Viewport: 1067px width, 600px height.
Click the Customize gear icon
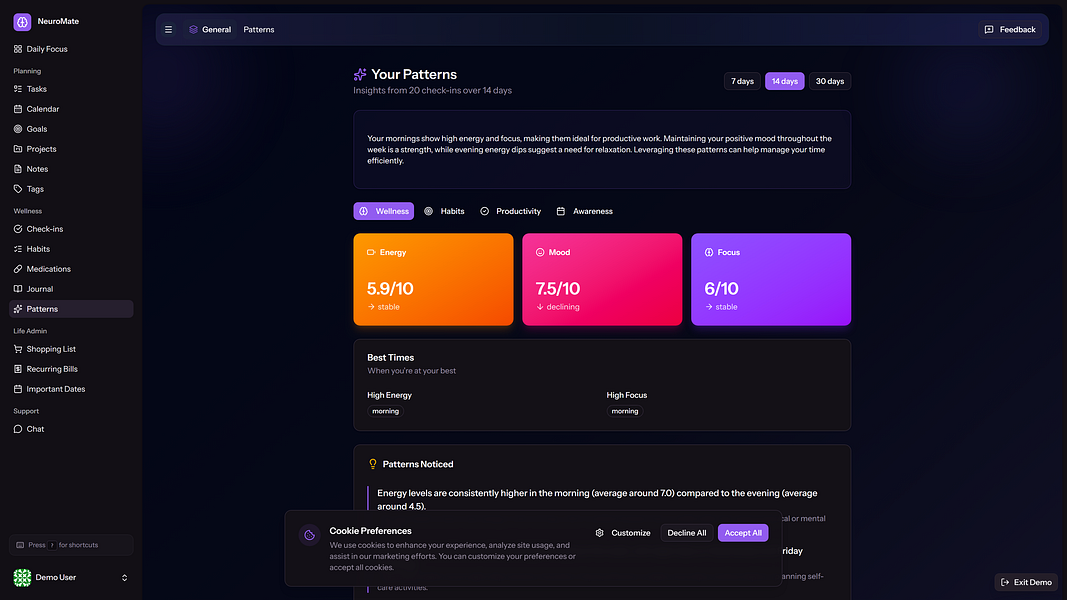pyautogui.click(x=600, y=533)
